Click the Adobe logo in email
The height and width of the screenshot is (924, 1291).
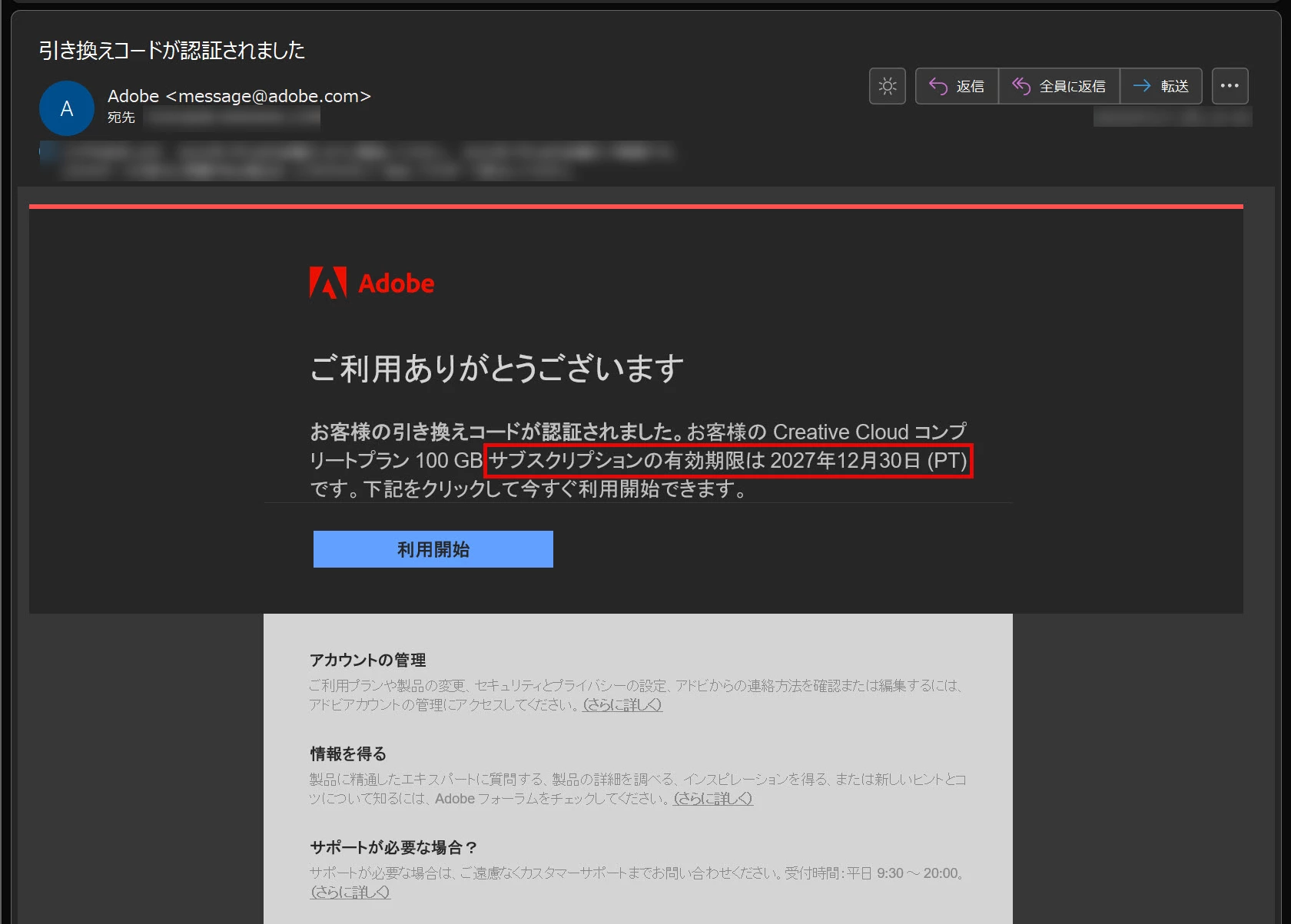372,283
